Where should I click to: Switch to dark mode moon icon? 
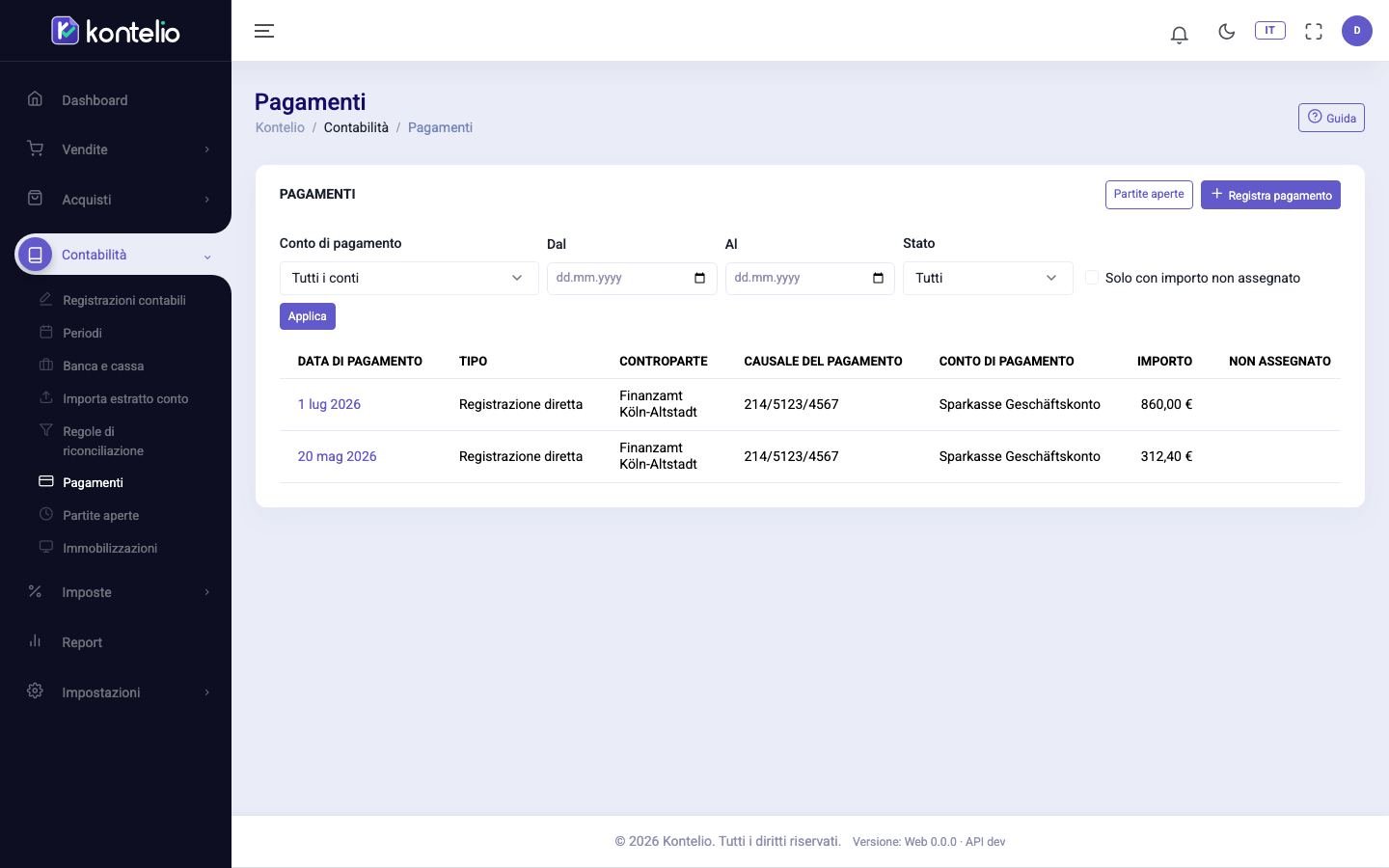1226,32
